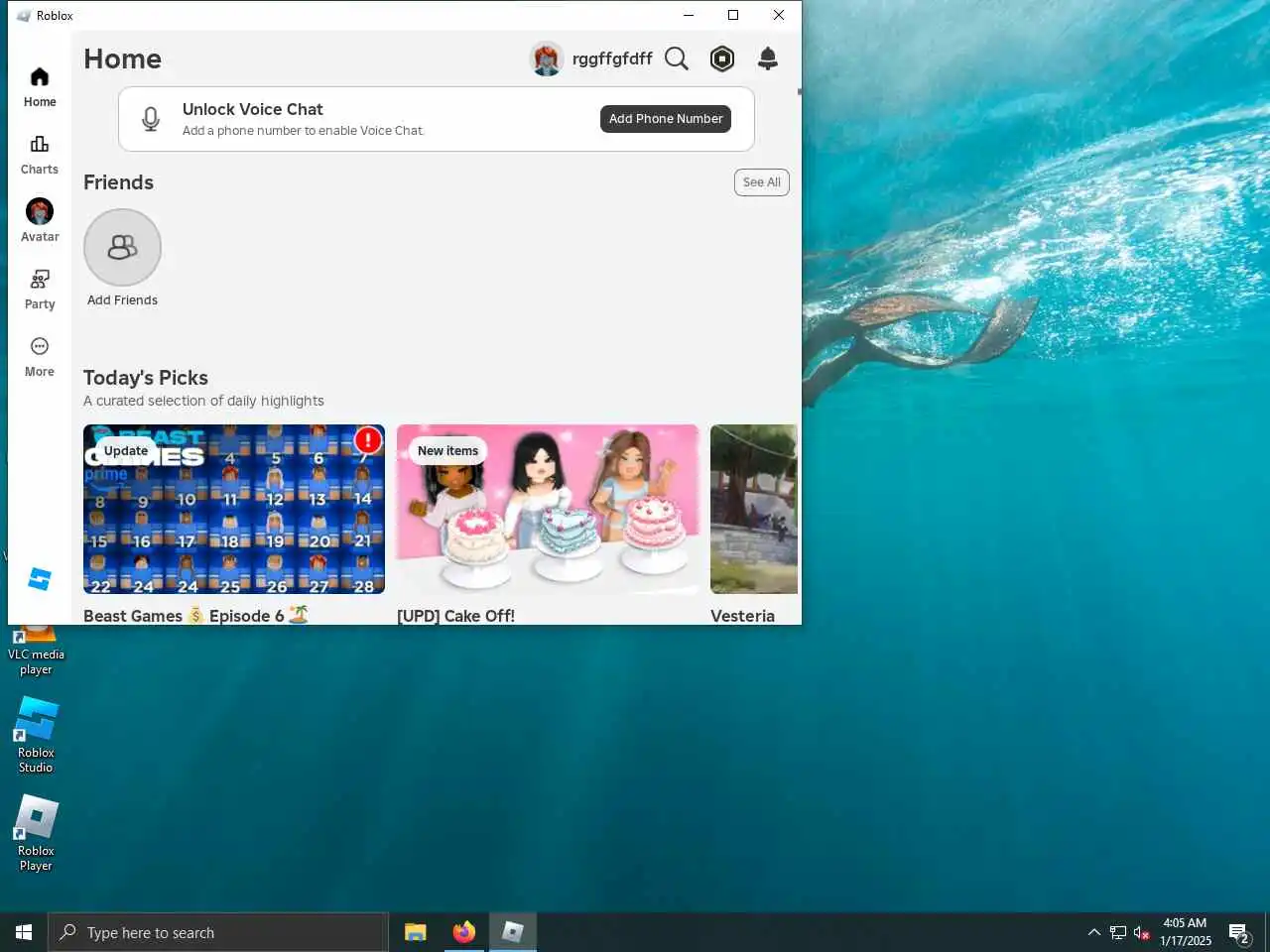The height and width of the screenshot is (952, 1270).
Task: Click the Update tag on Beast Games
Action: point(126,451)
